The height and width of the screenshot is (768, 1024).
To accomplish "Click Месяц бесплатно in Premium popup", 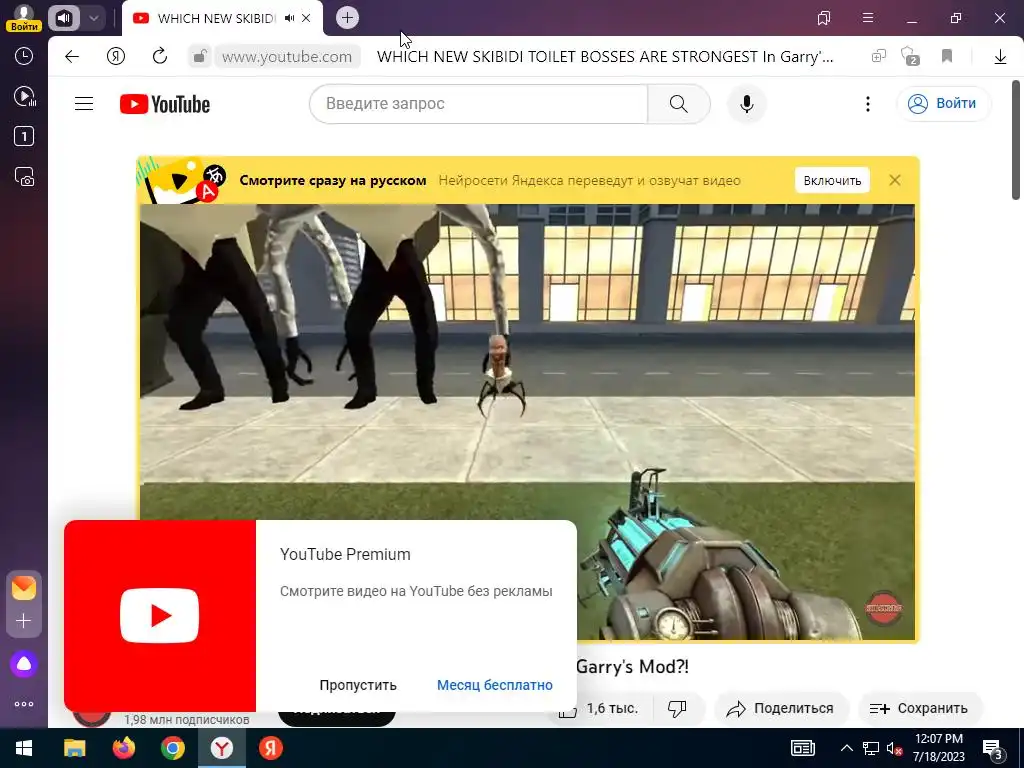I will coord(494,685).
